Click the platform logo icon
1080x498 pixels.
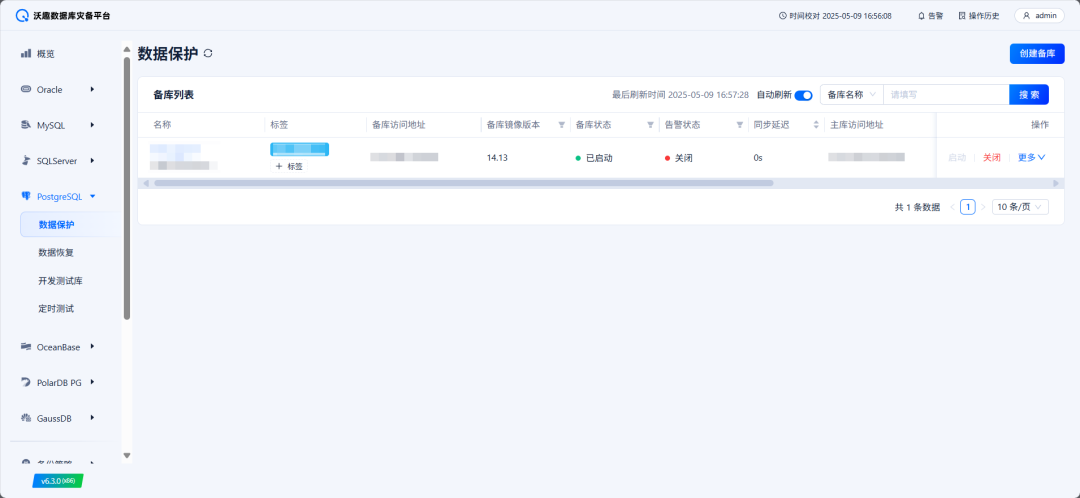tap(23, 16)
